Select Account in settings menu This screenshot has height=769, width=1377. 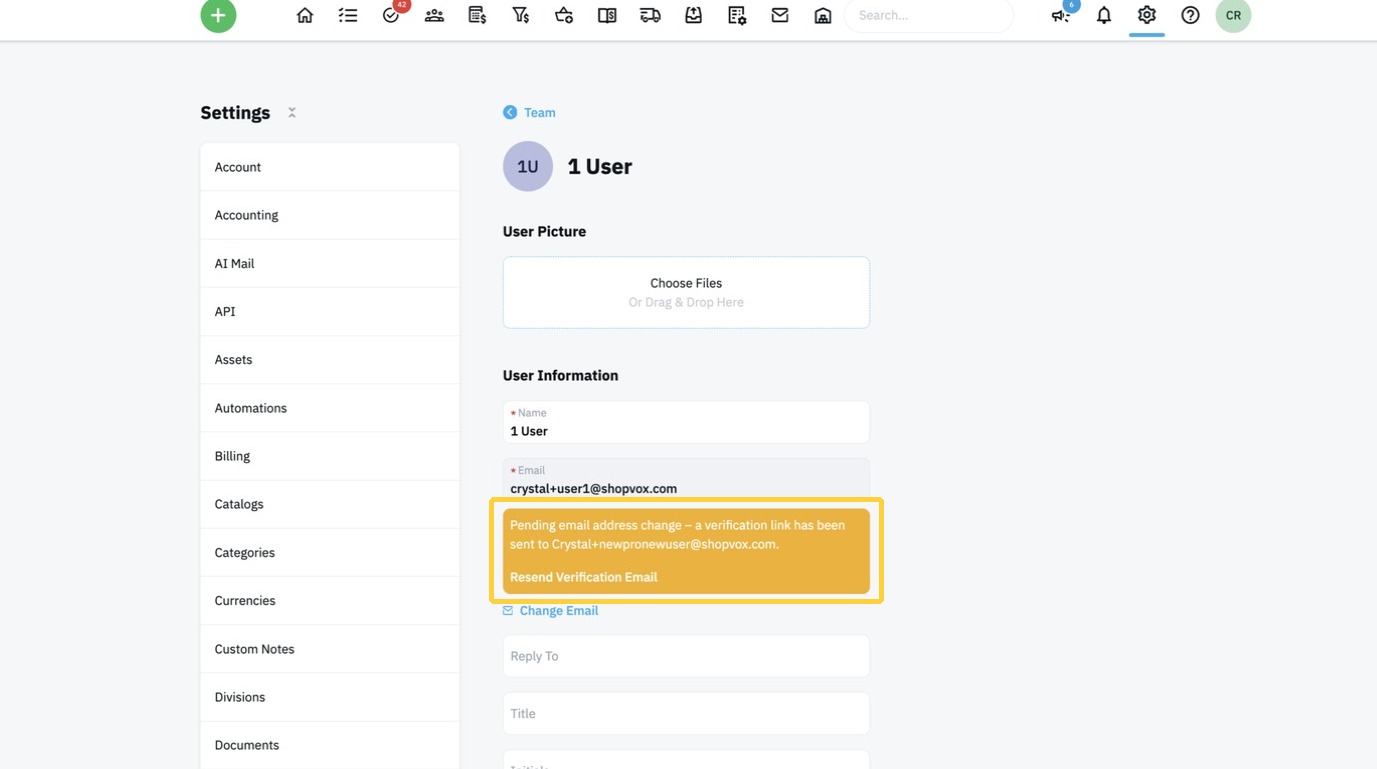[x=330, y=167]
